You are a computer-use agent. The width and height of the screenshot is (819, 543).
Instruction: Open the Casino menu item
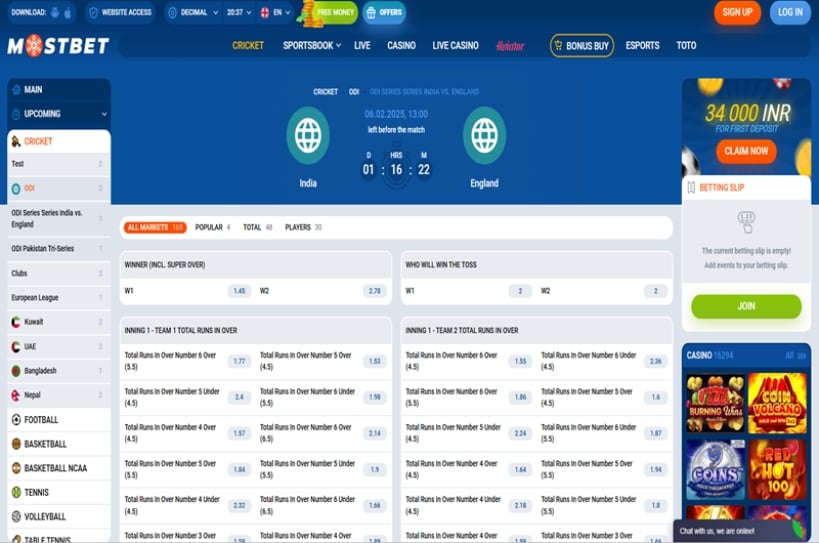coord(401,45)
